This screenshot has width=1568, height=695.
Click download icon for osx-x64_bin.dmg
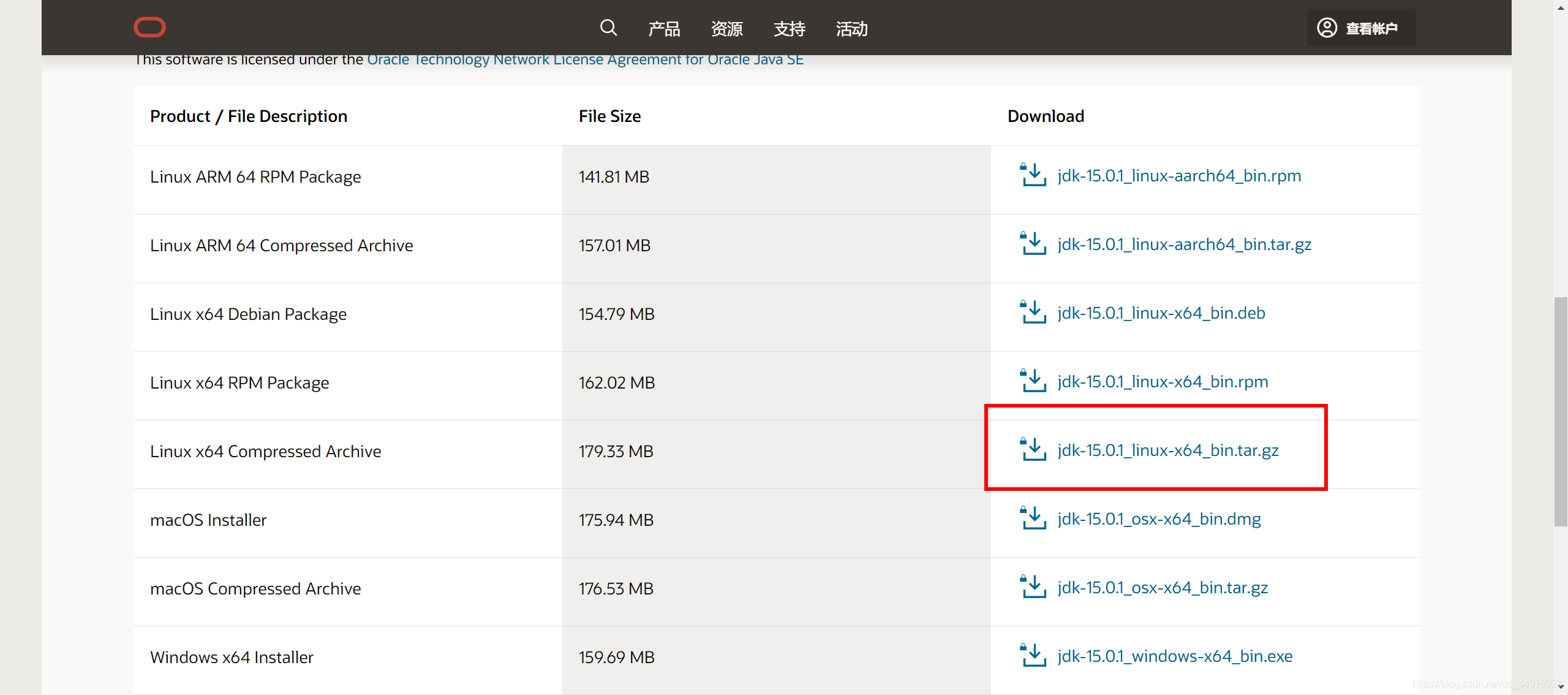[1033, 518]
